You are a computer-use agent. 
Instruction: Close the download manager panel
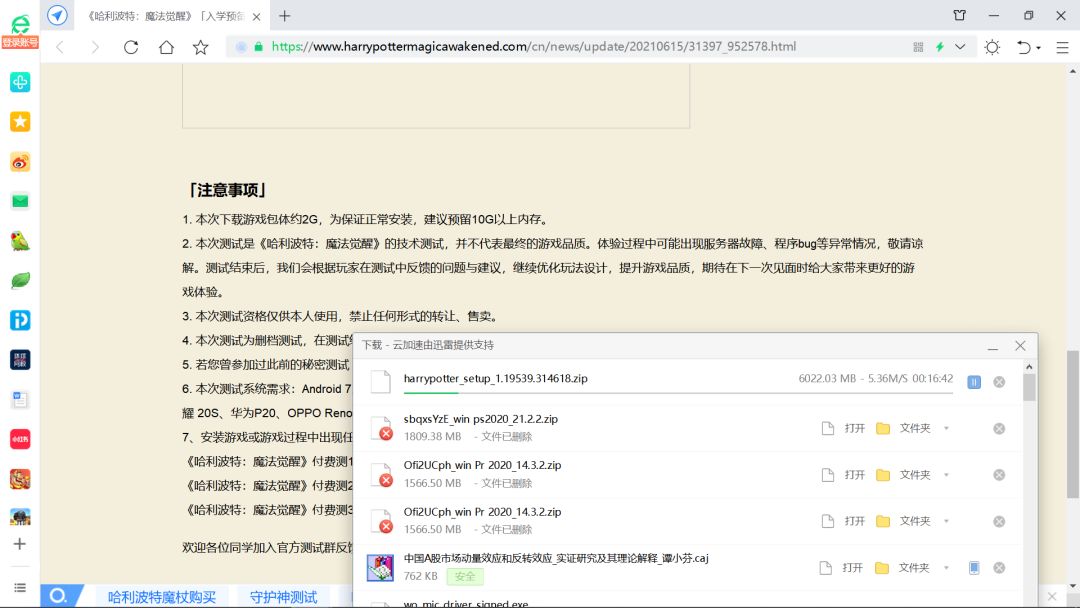point(1020,346)
